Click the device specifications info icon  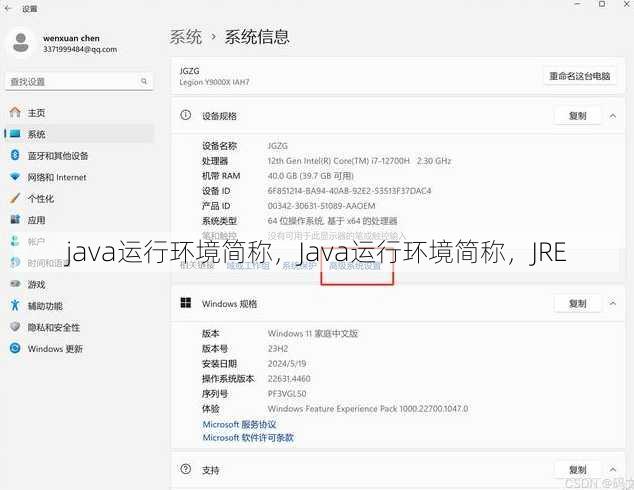[185, 115]
